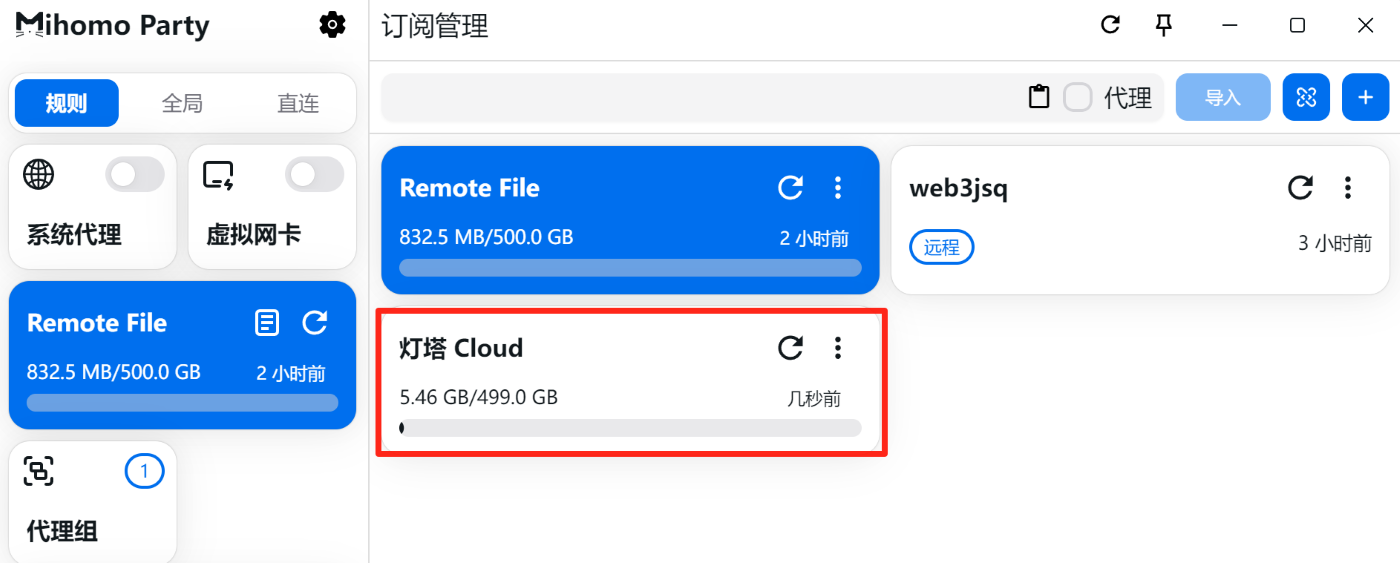Open the 代理组 card
1400x563 pixels.
click(x=93, y=502)
